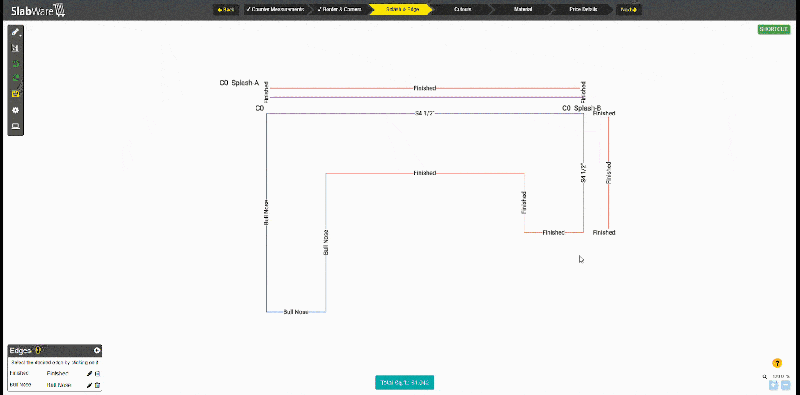Edit the Finished edge with pencil icon
The width and height of the screenshot is (800, 395).
point(90,374)
